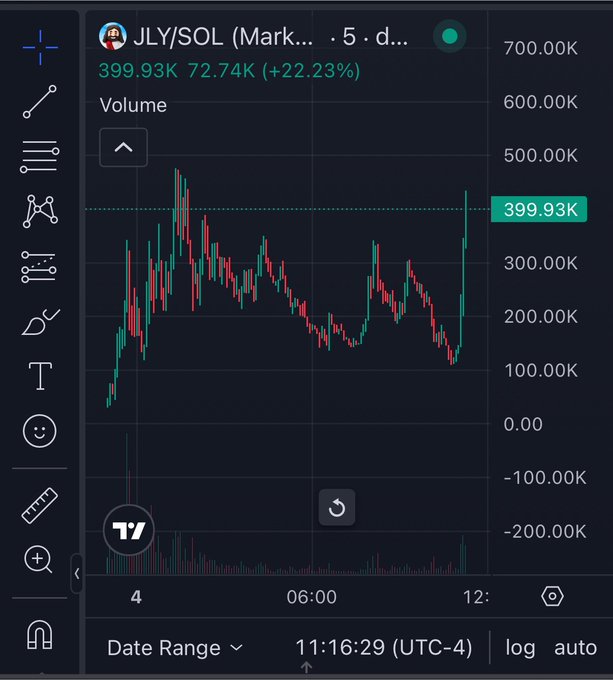Select the crosshair cursor tool
This screenshot has height=680, width=613.
point(40,48)
